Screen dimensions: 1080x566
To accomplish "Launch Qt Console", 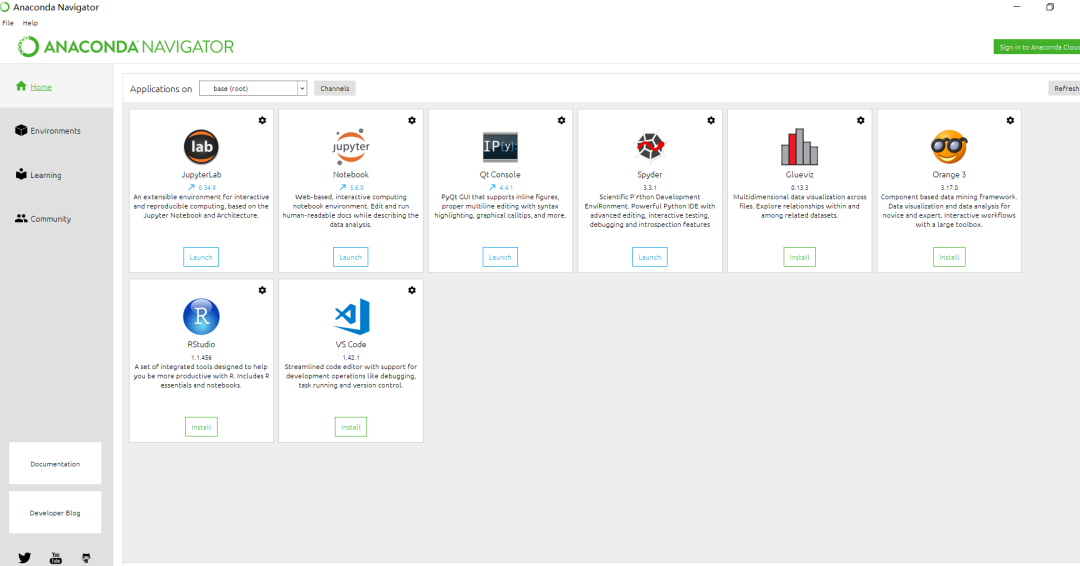I will pyautogui.click(x=500, y=257).
